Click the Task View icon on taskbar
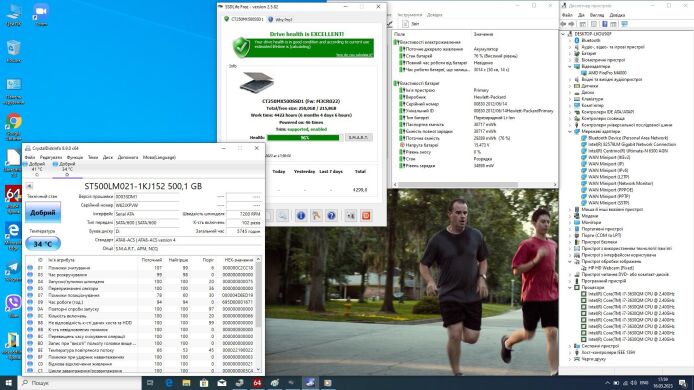Screen dimensions: 694x390 [150, 382]
